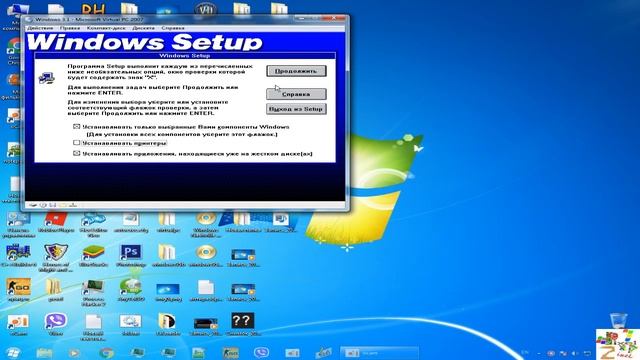This screenshot has height=360, width=640.
Task: Open the Компакт-диск menu
Action: coord(106,28)
